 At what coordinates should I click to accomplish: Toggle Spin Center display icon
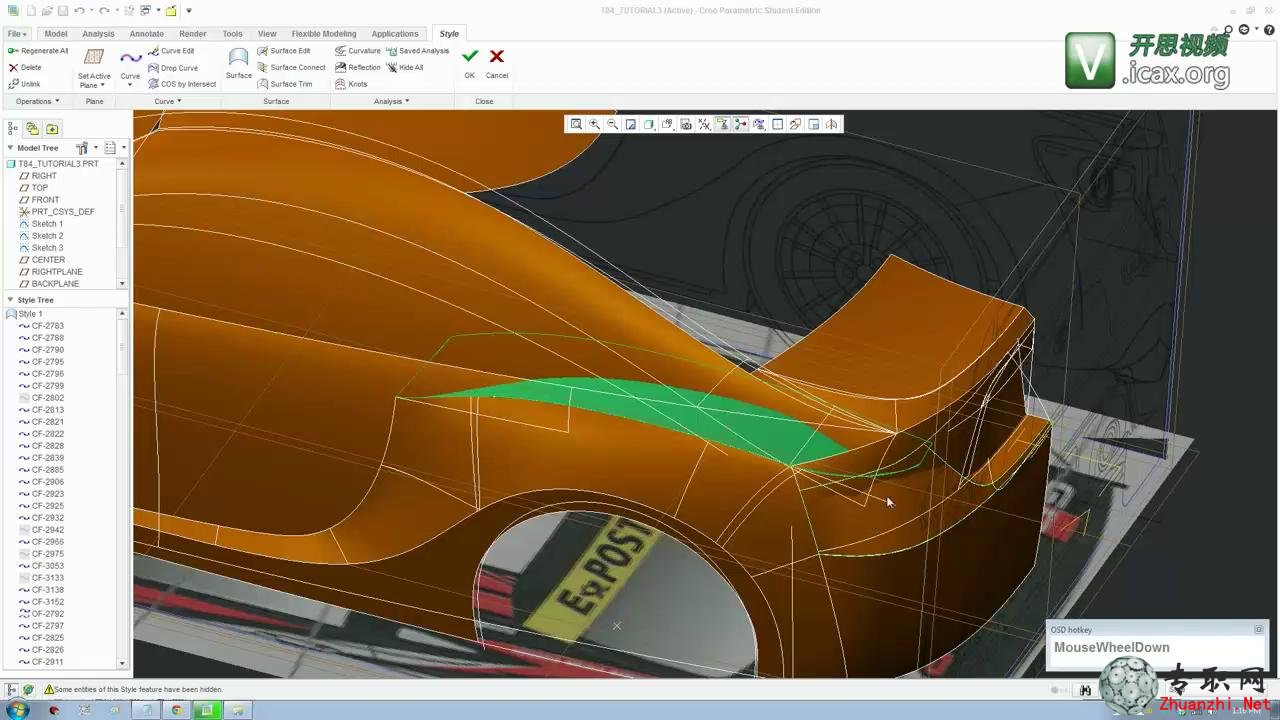coord(741,124)
